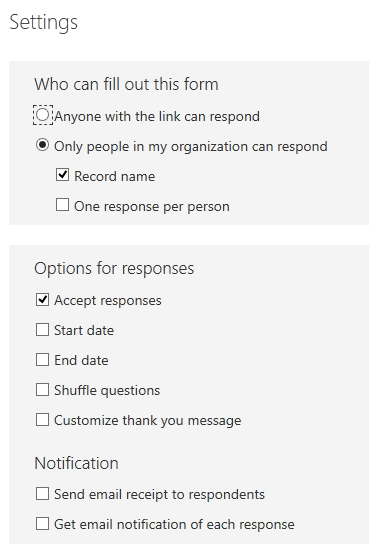Uncheck the Record name checkbox
Screen dimensions: 380x554
(x=63, y=175)
